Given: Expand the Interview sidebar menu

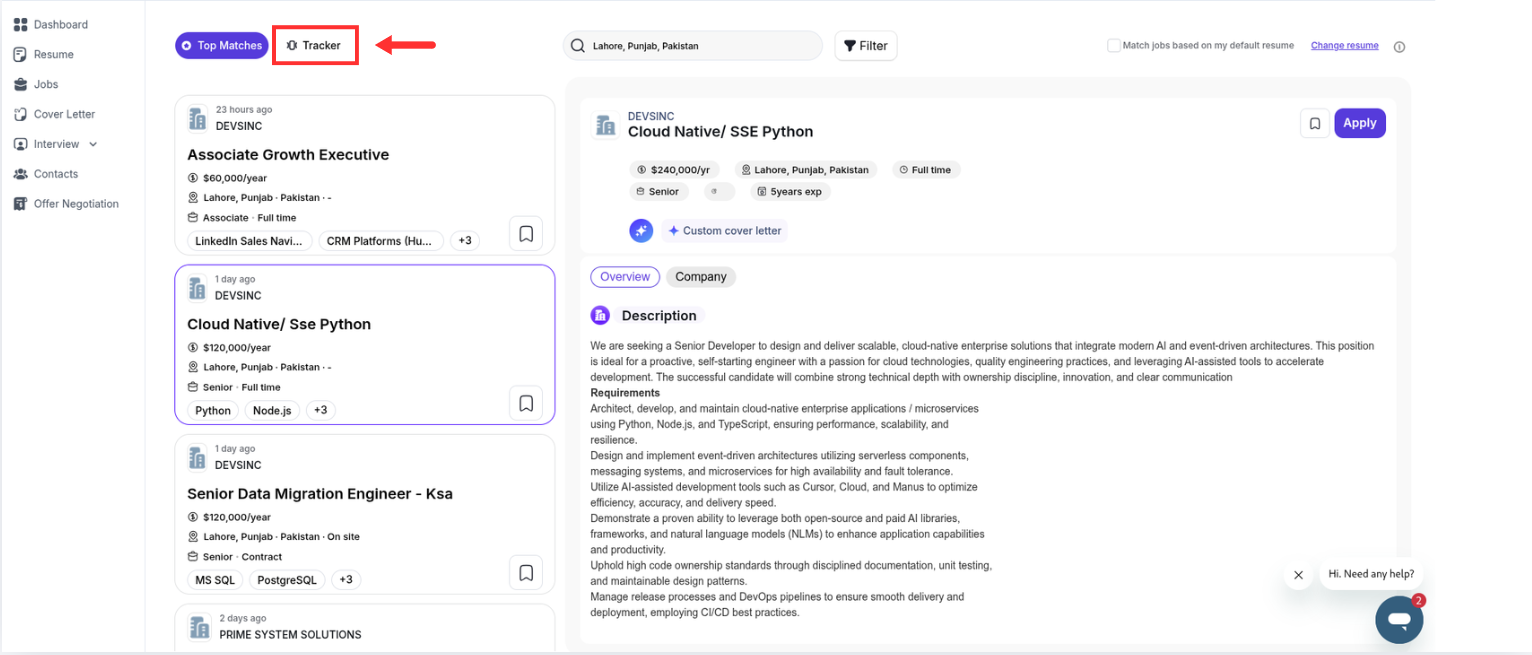Looking at the screenshot, I should 56,144.
